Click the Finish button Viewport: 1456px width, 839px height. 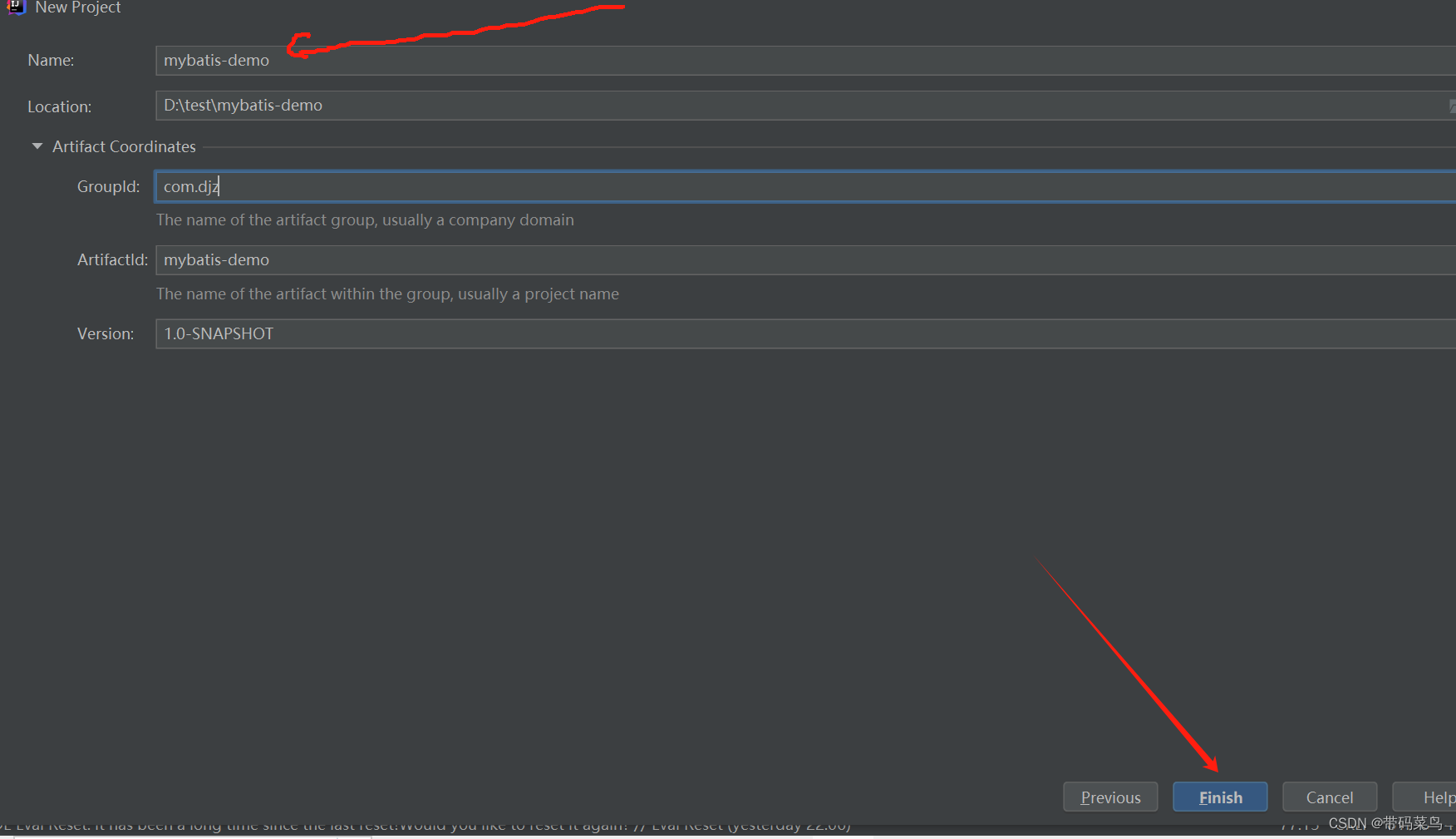(x=1220, y=797)
